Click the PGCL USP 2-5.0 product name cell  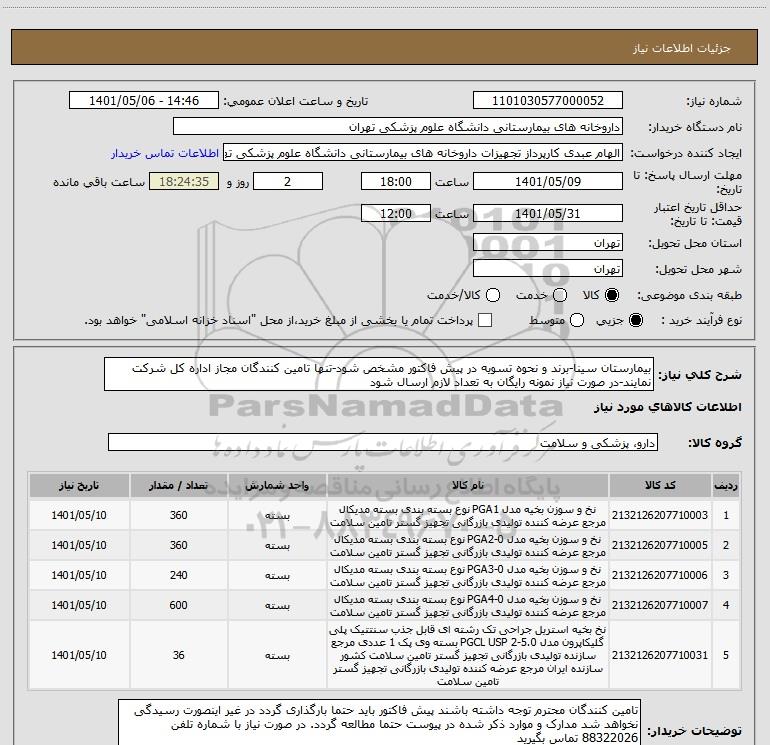tap(468, 655)
